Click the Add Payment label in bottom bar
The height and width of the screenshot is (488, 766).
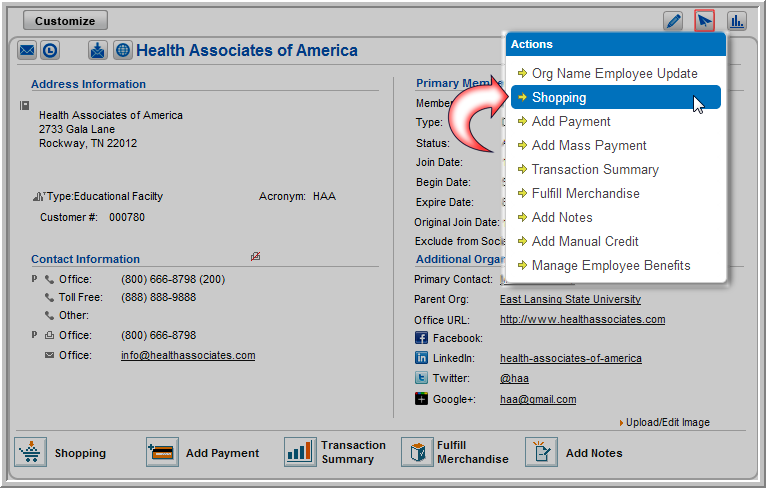coord(222,453)
